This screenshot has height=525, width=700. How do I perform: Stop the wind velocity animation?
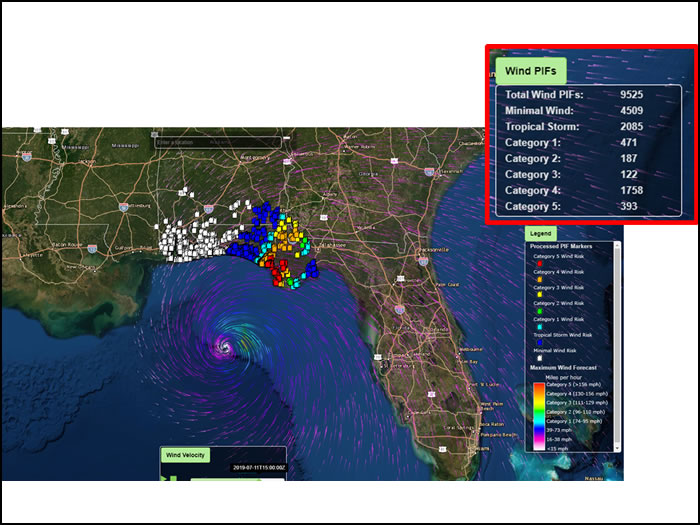click(x=173, y=479)
